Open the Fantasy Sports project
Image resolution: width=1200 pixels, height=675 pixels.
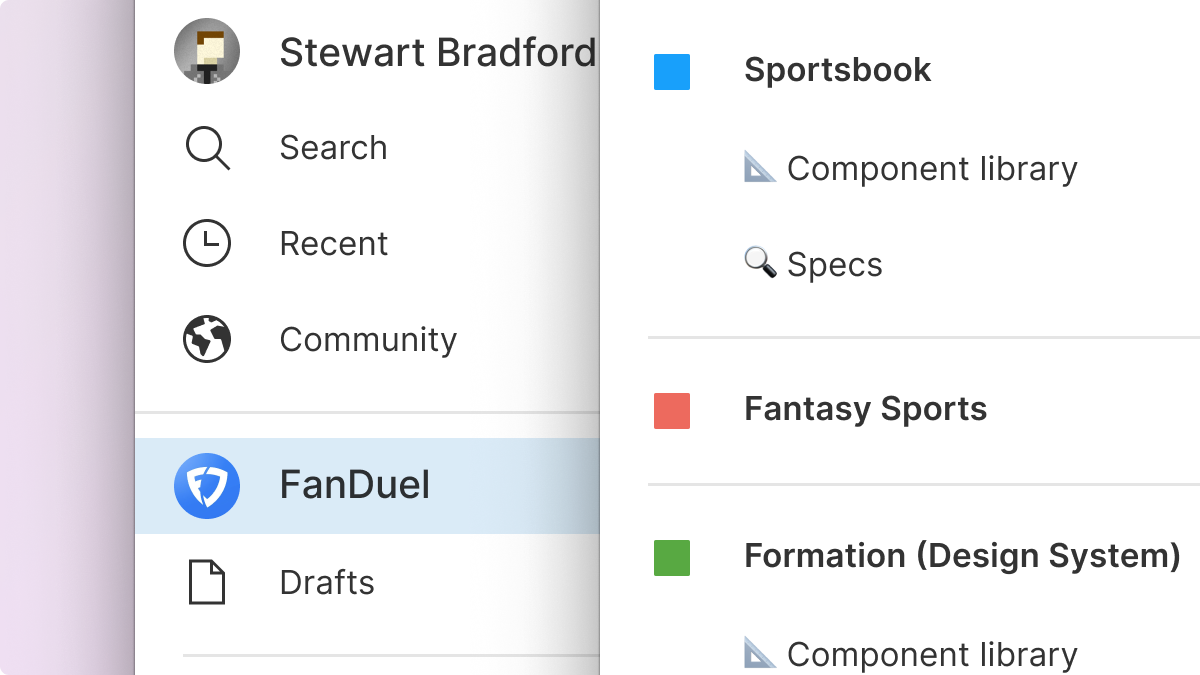point(865,409)
